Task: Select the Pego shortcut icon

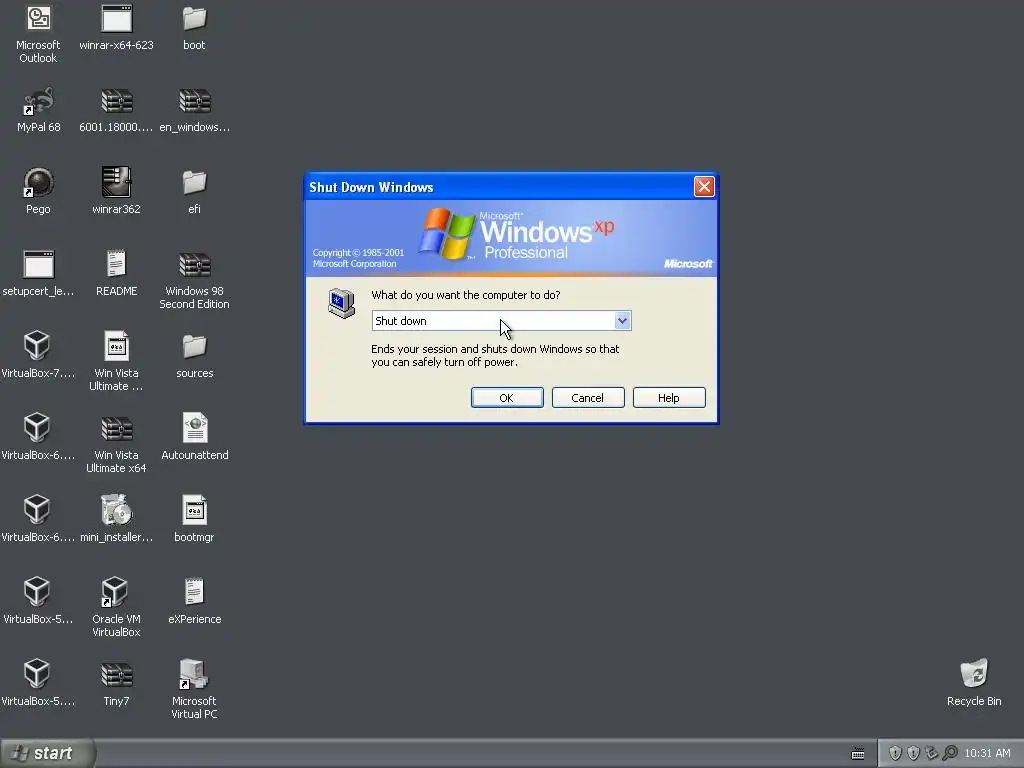Action: [38, 183]
